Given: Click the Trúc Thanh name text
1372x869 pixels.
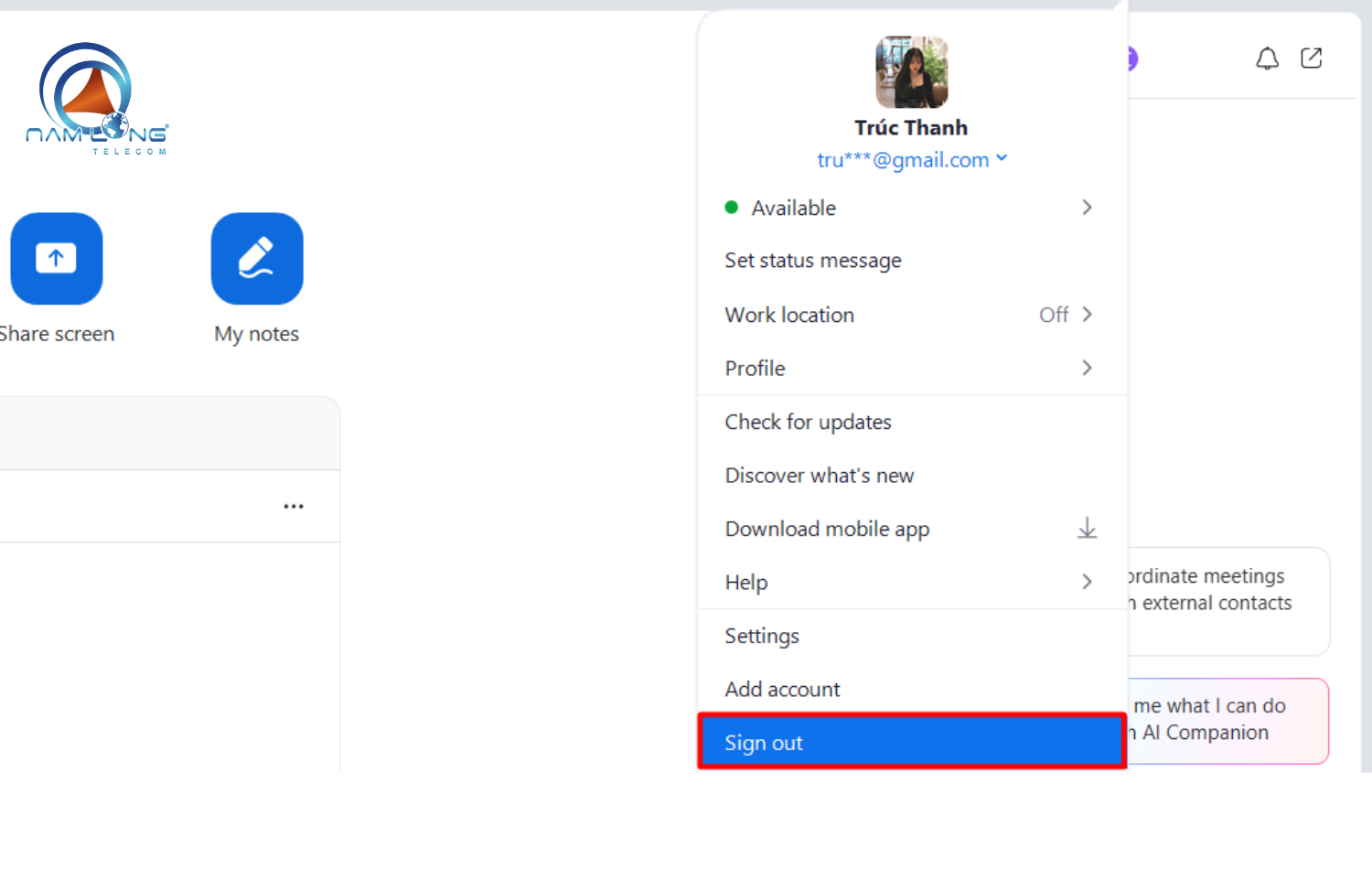Looking at the screenshot, I should coord(911,127).
